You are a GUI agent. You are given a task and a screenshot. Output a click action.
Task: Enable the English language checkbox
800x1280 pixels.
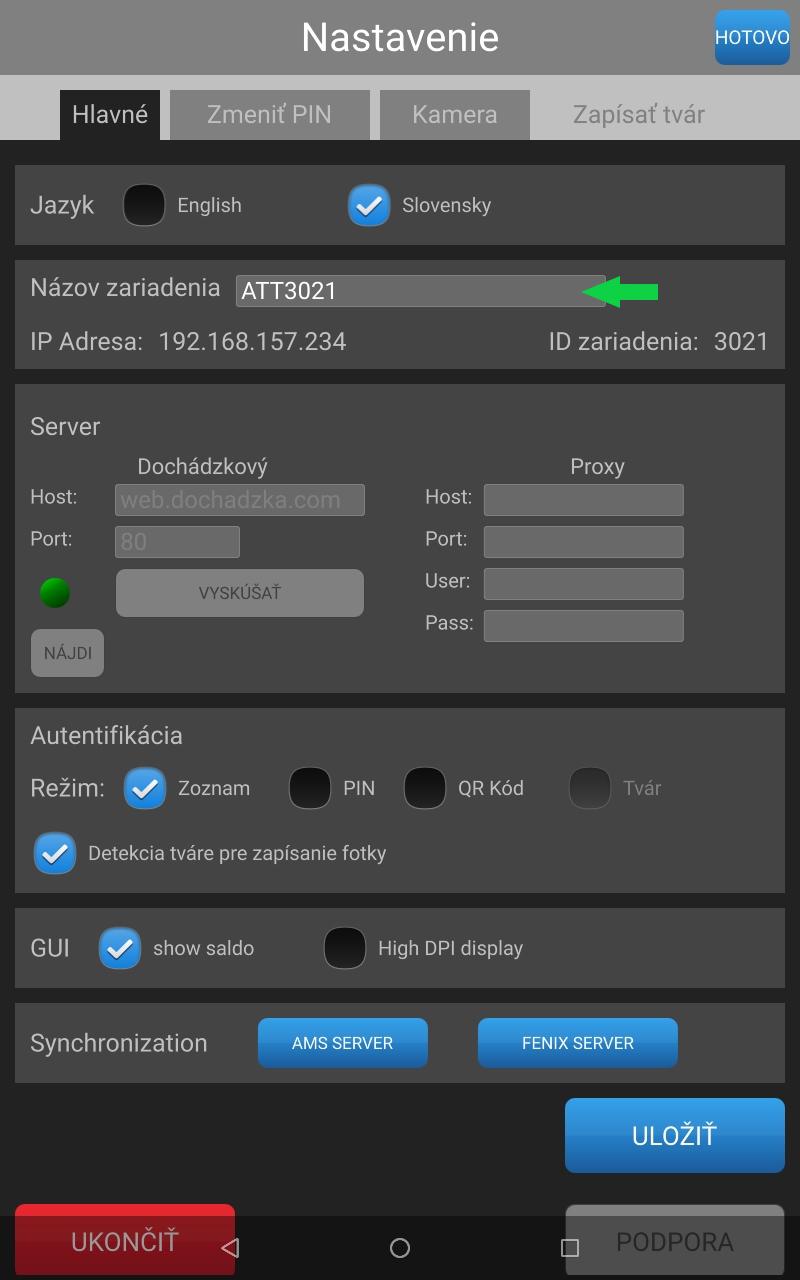(x=144, y=205)
